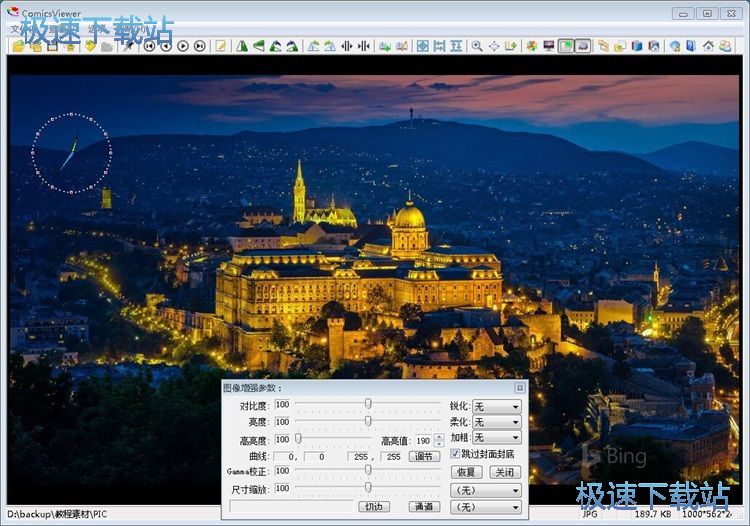The image size is (750, 526).
Task: Click the 通道 channel button
Action: [x=424, y=507]
